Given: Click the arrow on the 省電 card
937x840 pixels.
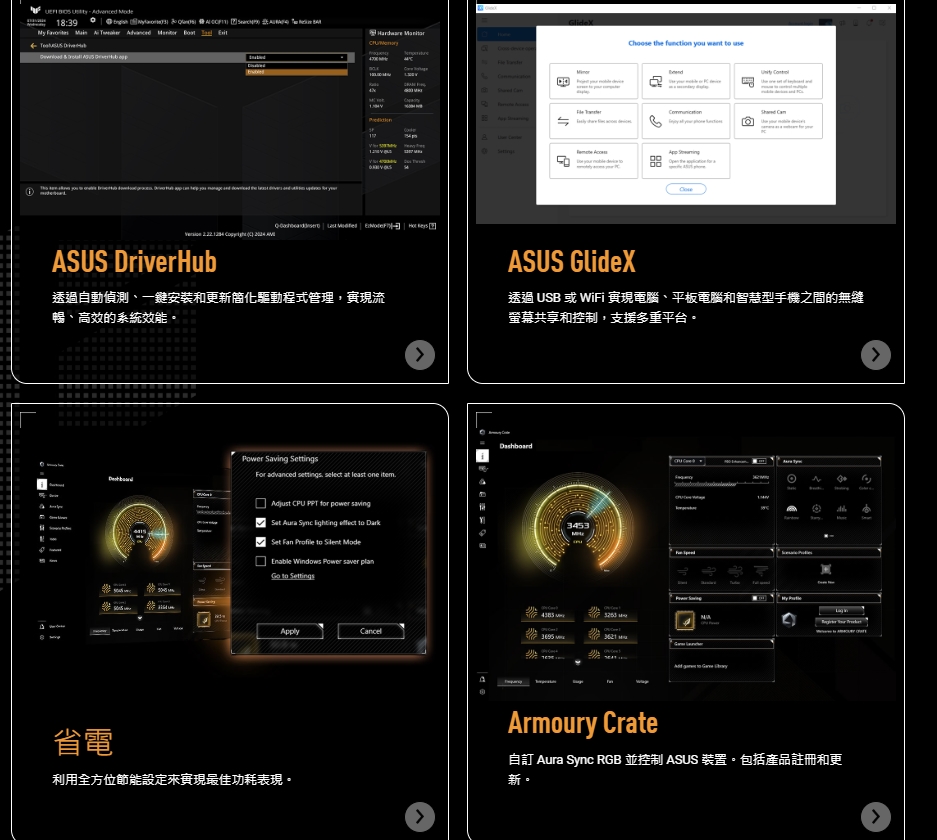Looking at the screenshot, I should [x=419, y=816].
